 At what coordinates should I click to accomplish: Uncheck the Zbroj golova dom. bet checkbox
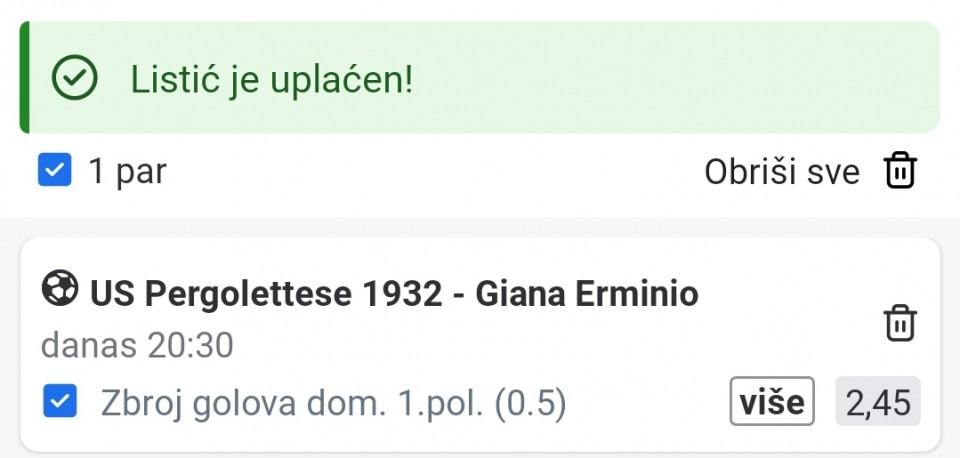(x=60, y=402)
